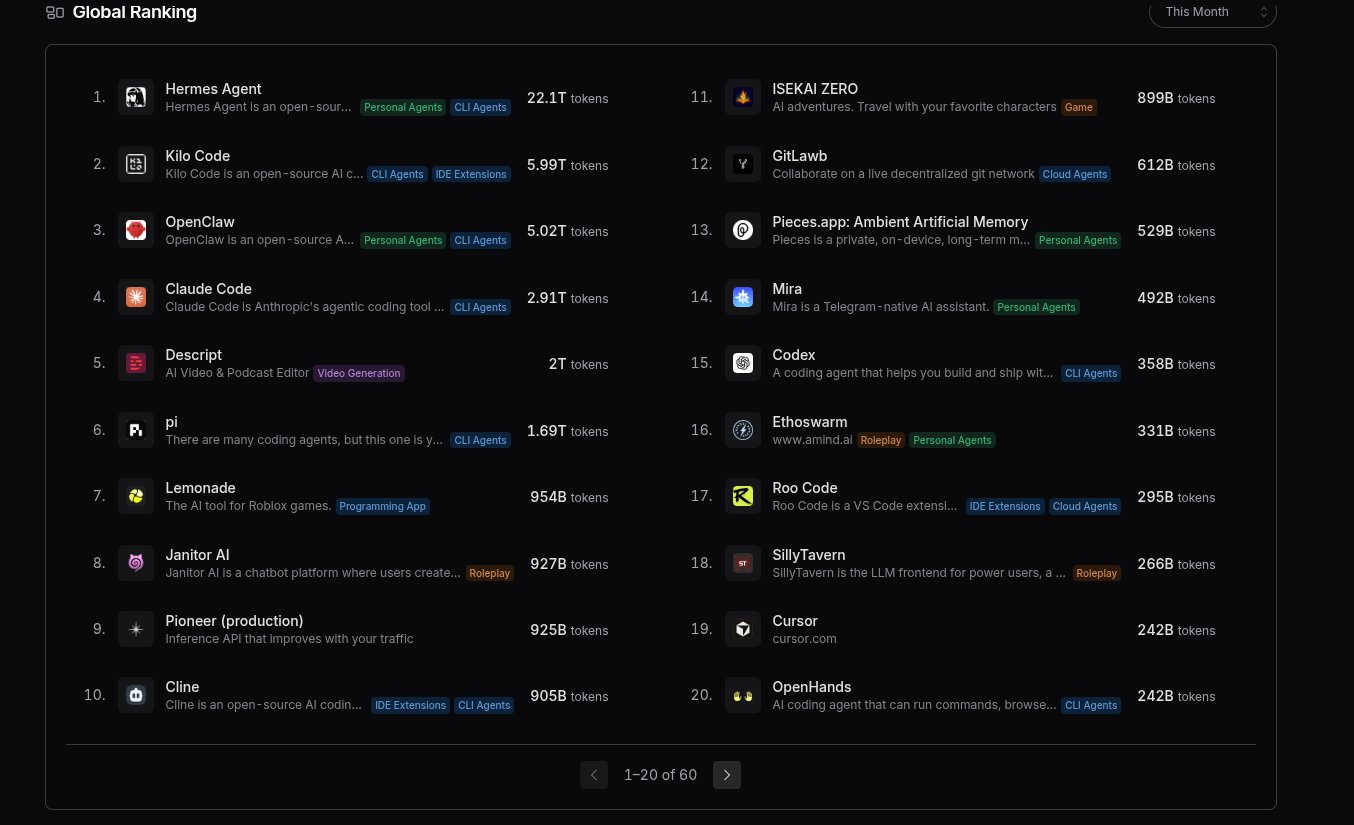
Task: Click Programming App tag on Lemonade
Action: [382, 506]
